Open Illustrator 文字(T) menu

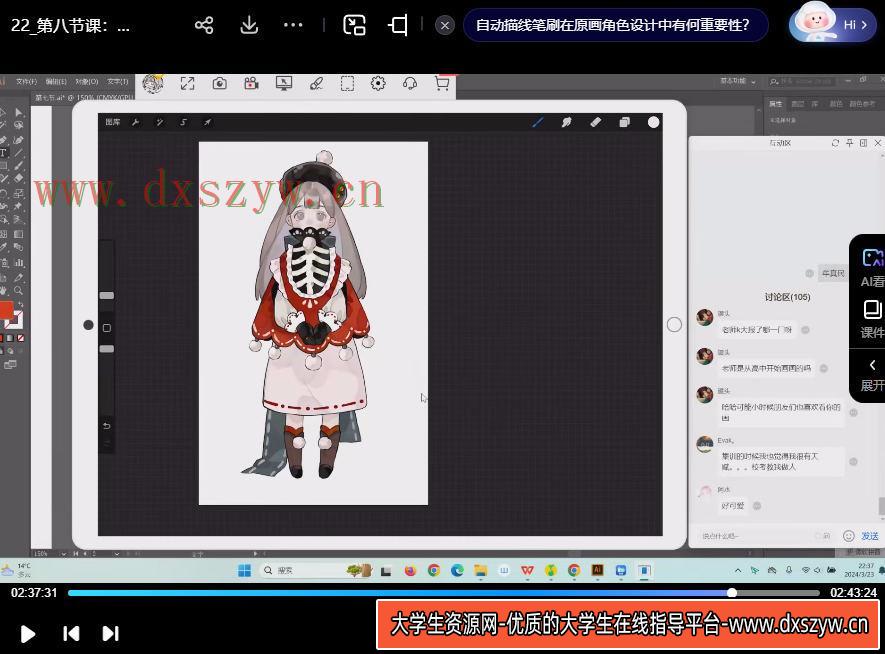(117, 82)
